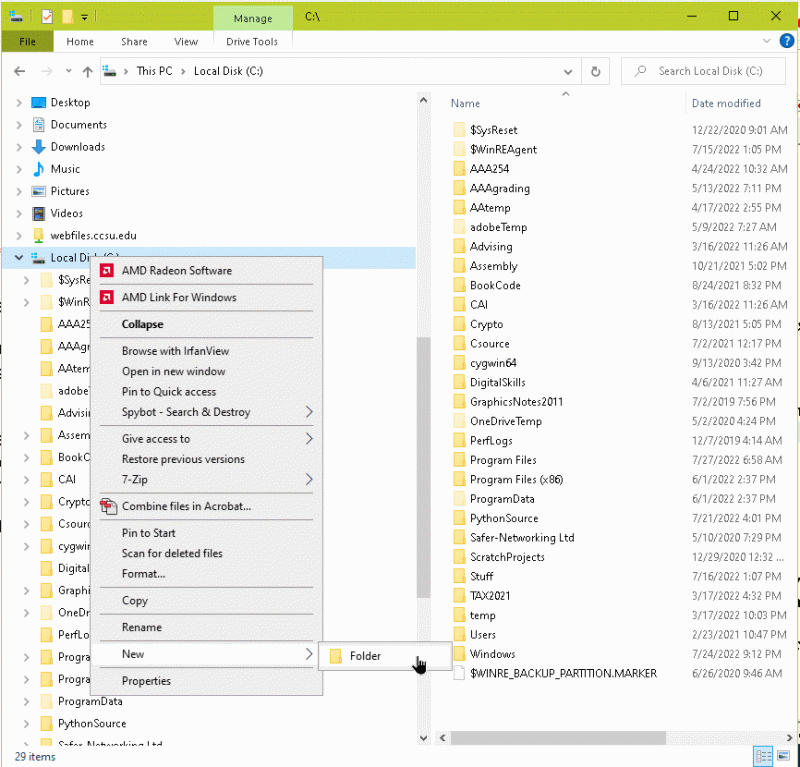Click the webfiles.ccsu.edu network drive icon
800x767 pixels.
tap(38, 235)
